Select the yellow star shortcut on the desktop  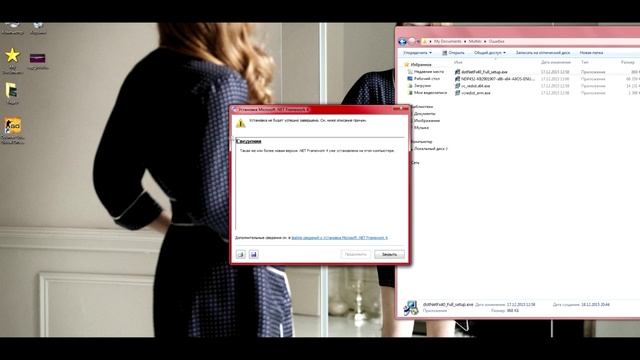tap(13, 56)
